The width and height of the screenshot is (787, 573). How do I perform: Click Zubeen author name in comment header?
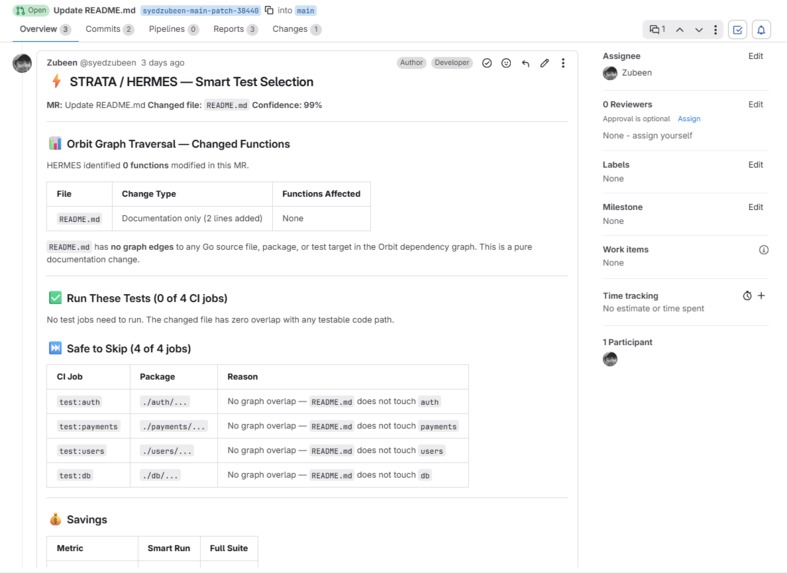click(x=62, y=63)
